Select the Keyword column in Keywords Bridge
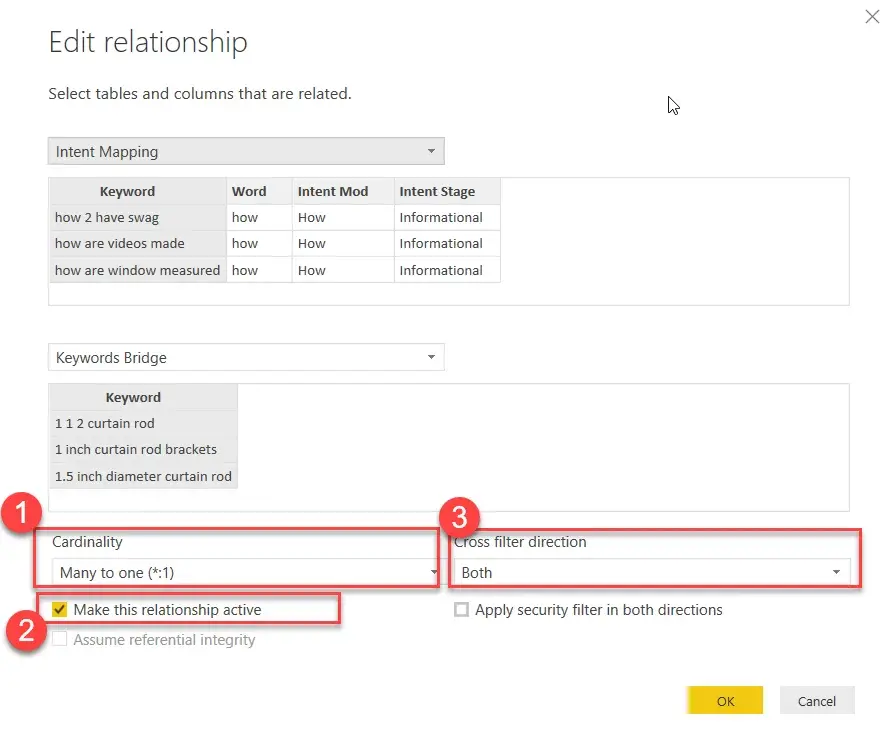Viewport: 892px width, 751px height. click(x=133, y=397)
